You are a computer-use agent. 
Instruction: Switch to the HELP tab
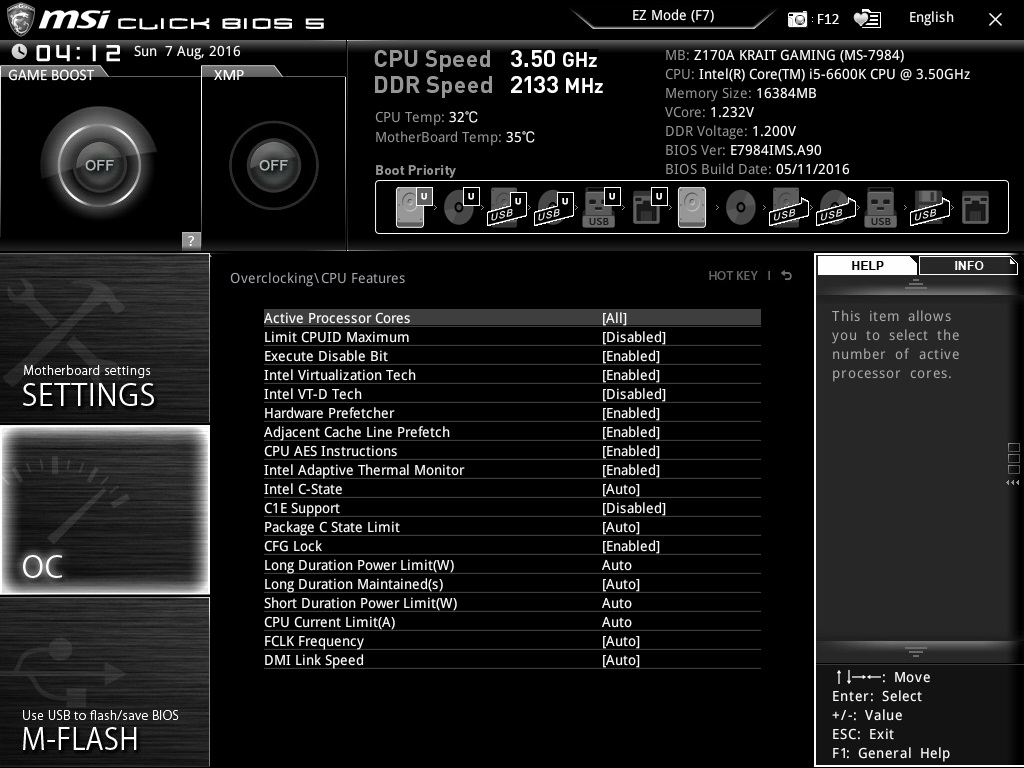(867, 266)
